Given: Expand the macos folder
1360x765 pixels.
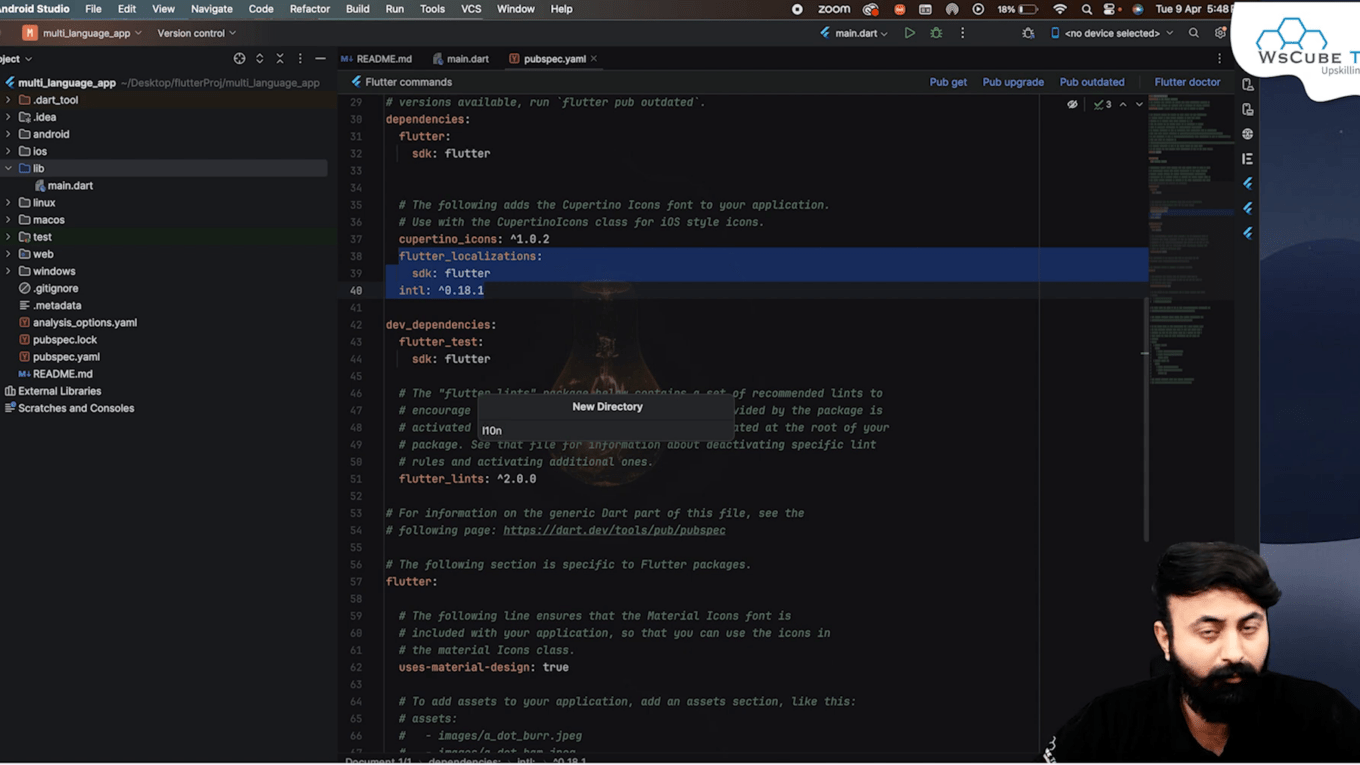Looking at the screenshot, I should click(x=9, y=220).
